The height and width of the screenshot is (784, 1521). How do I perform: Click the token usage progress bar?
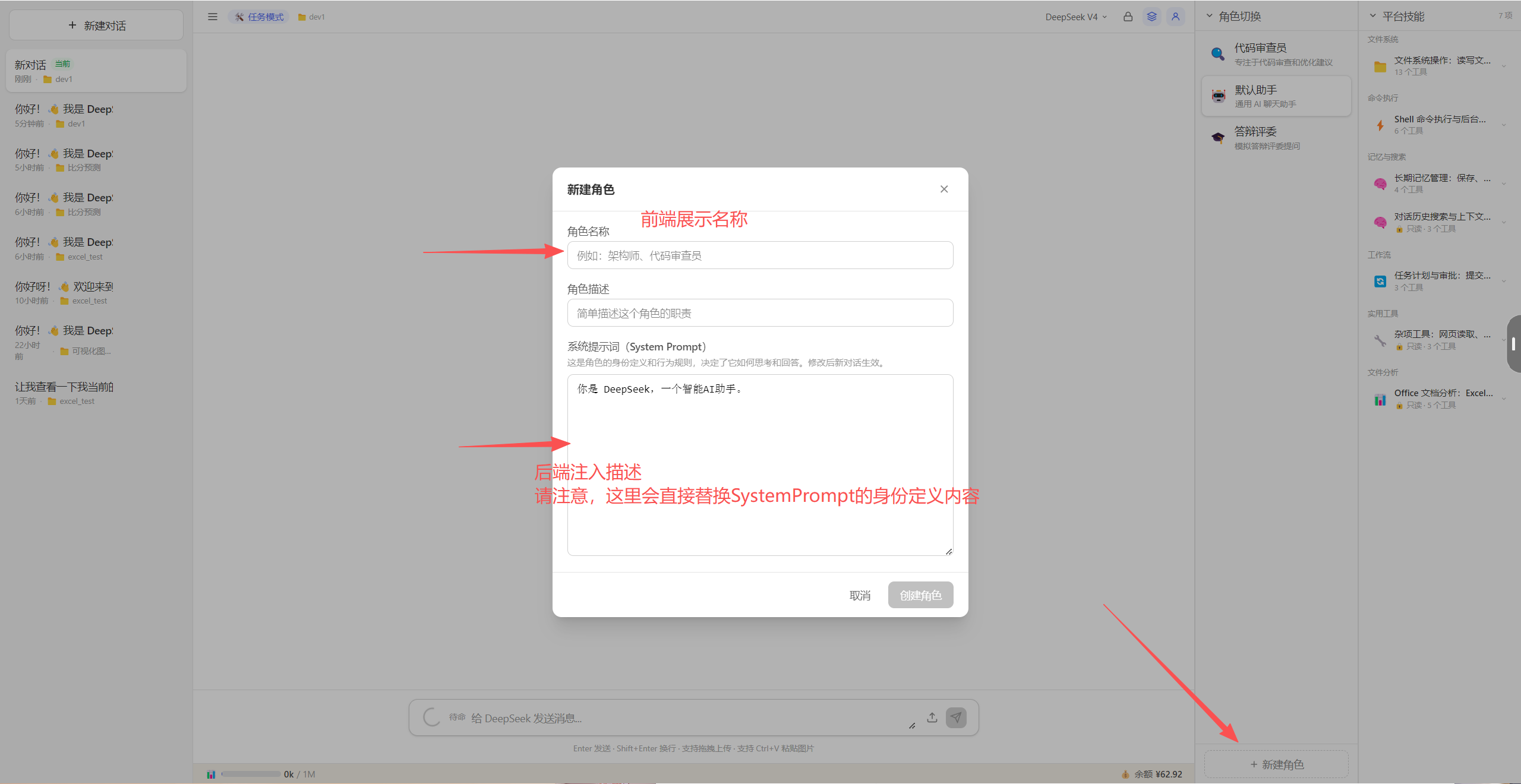251,774
